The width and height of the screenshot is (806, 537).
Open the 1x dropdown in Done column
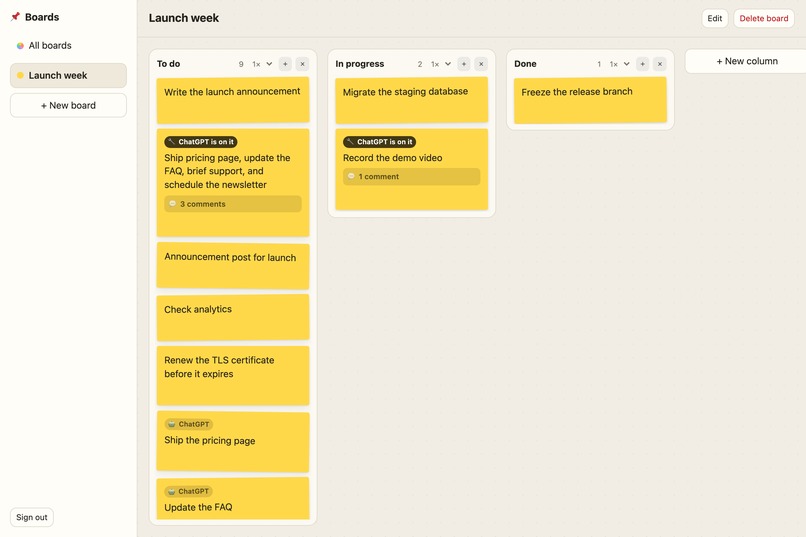pyautogui.click(x=620, y=64)
